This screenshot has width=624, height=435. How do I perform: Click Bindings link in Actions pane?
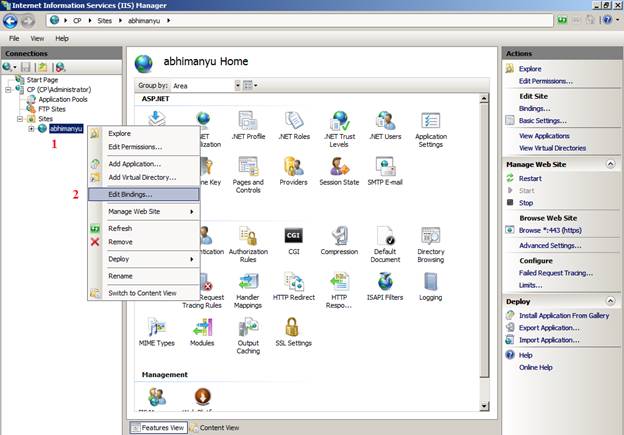coord(534,108)
